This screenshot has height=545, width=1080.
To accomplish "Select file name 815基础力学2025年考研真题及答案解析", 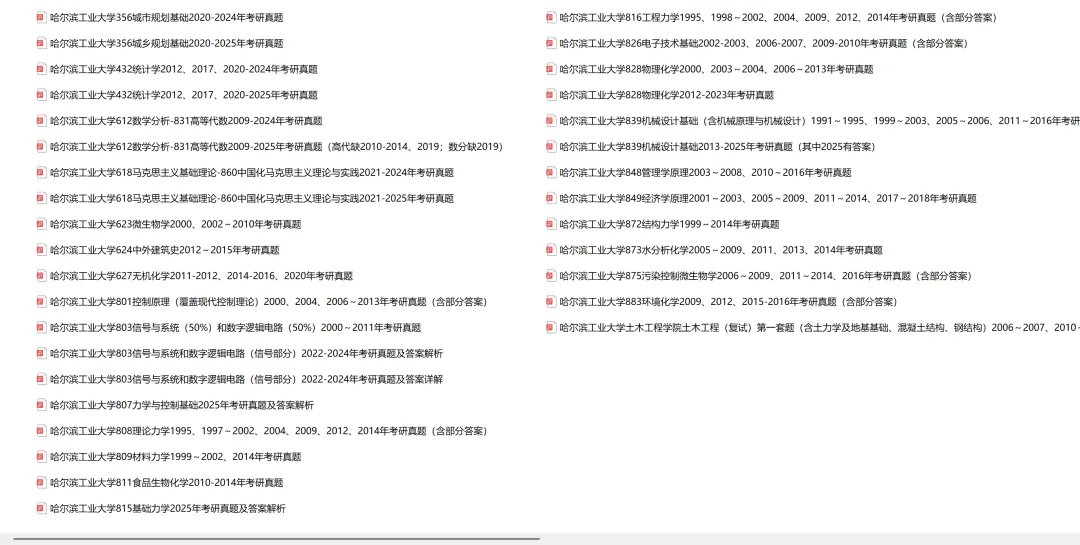I will [x=168, y=508].
